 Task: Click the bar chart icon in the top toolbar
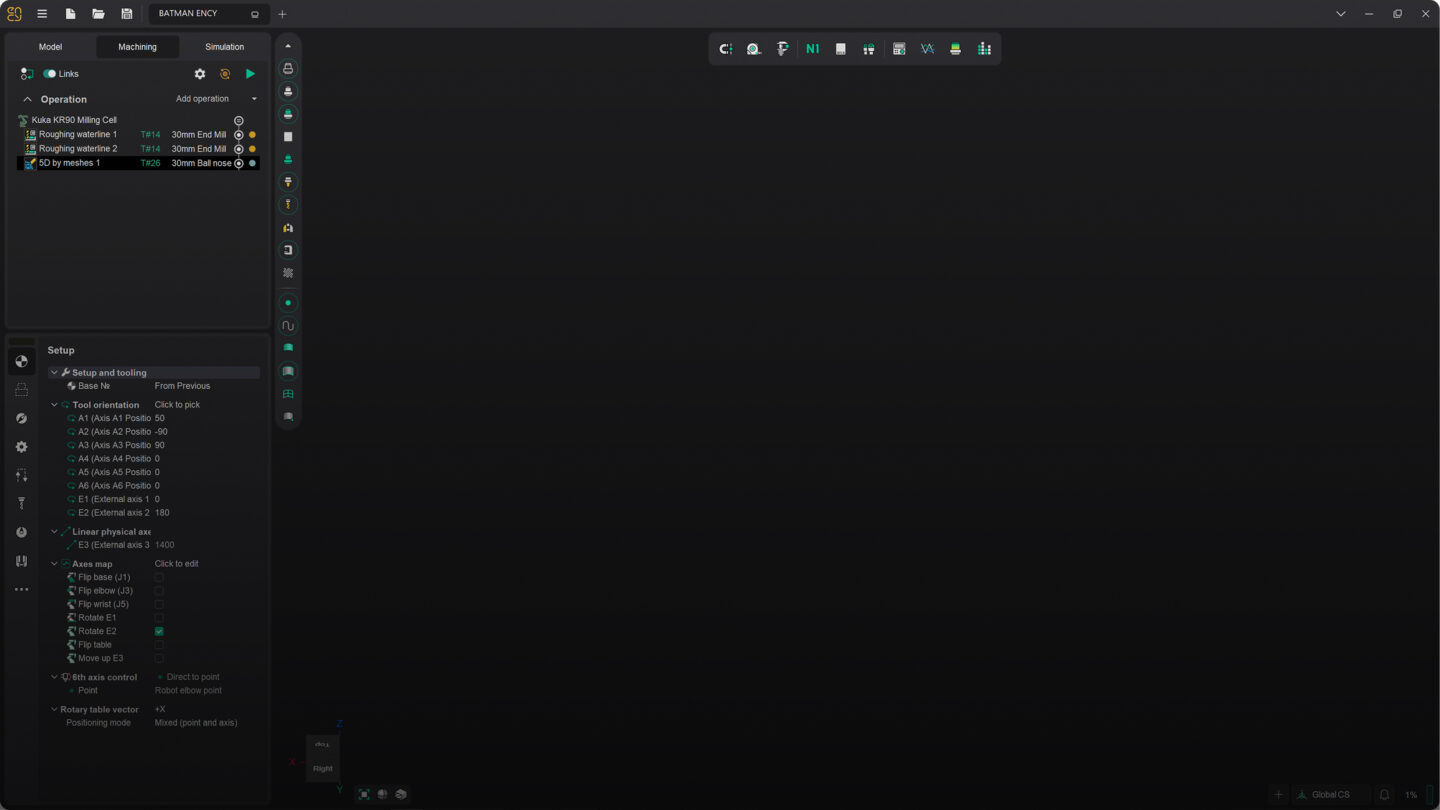tap(984, 49)
